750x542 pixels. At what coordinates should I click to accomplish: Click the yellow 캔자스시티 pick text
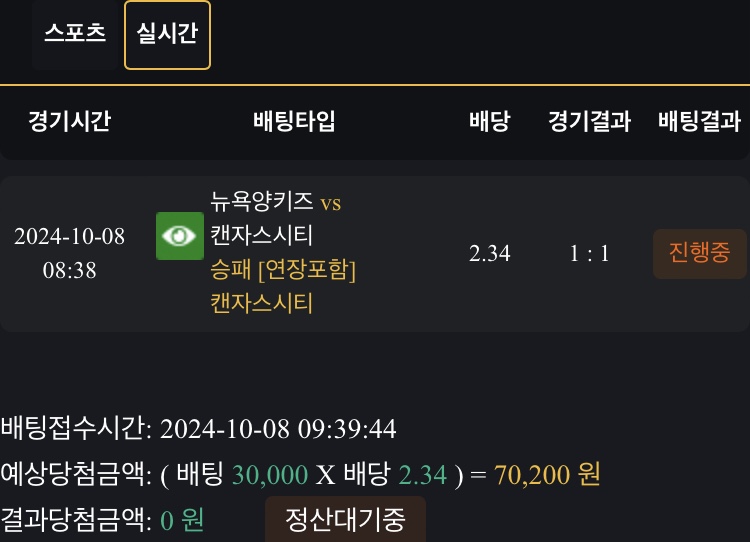tap(261, 302)
